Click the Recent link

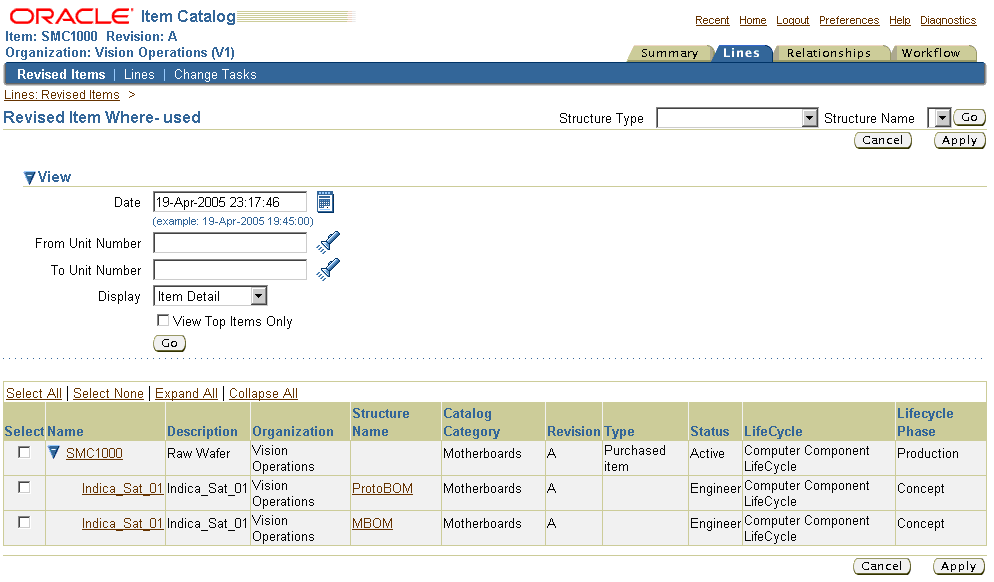[712, 20]
